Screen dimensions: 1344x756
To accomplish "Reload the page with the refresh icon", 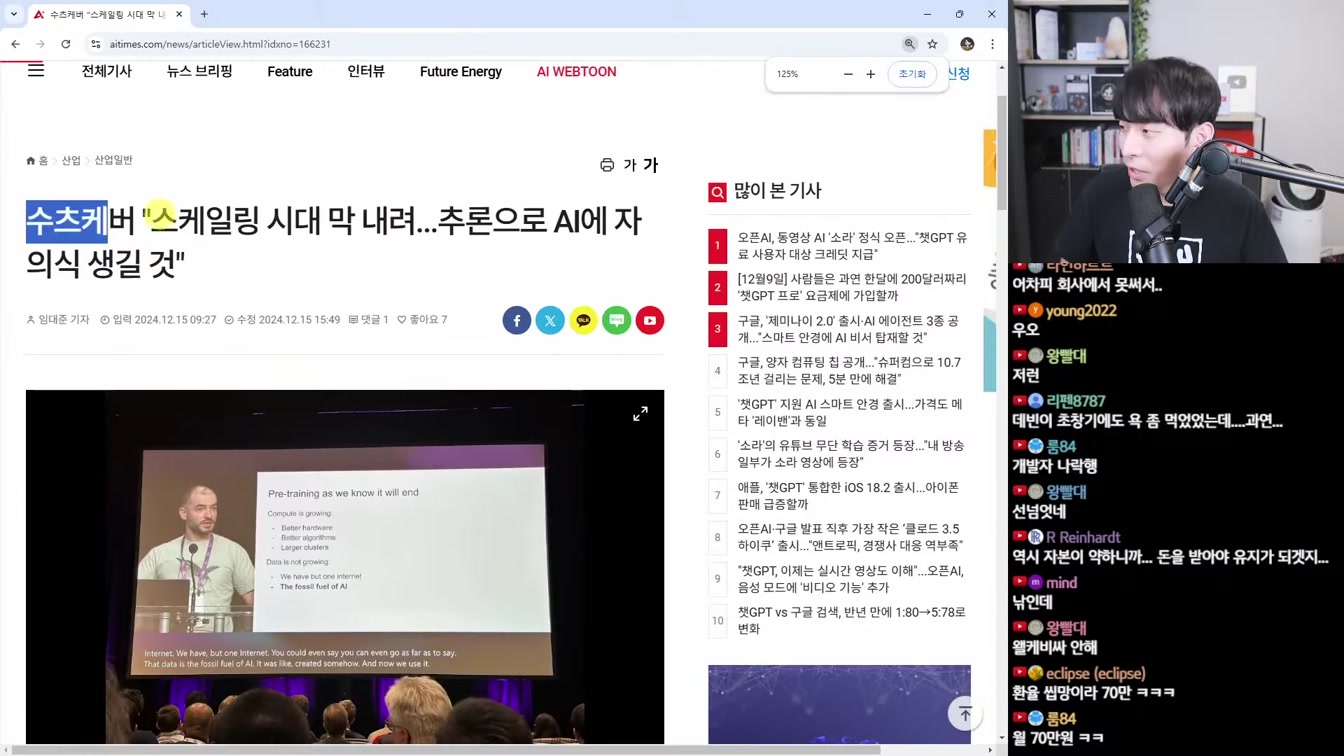I will 66,44.
